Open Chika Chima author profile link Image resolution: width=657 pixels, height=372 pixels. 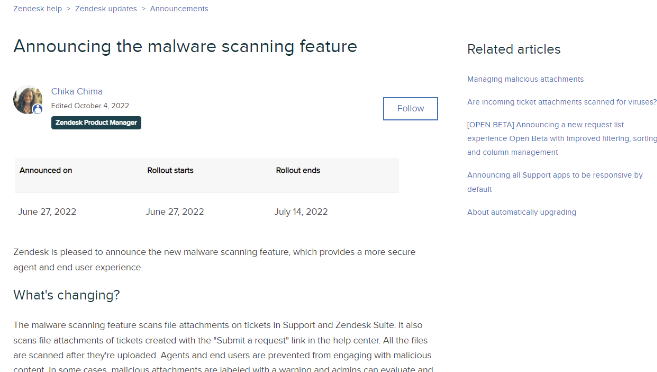click(77, 91)
